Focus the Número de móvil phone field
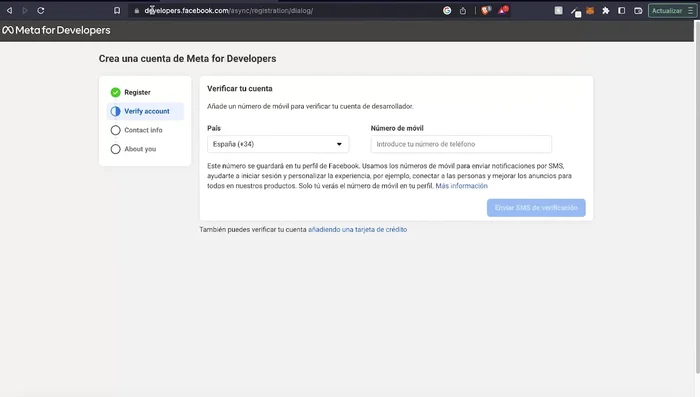The width and height of the screenshot is (700, 397). (x=461, y=144)
